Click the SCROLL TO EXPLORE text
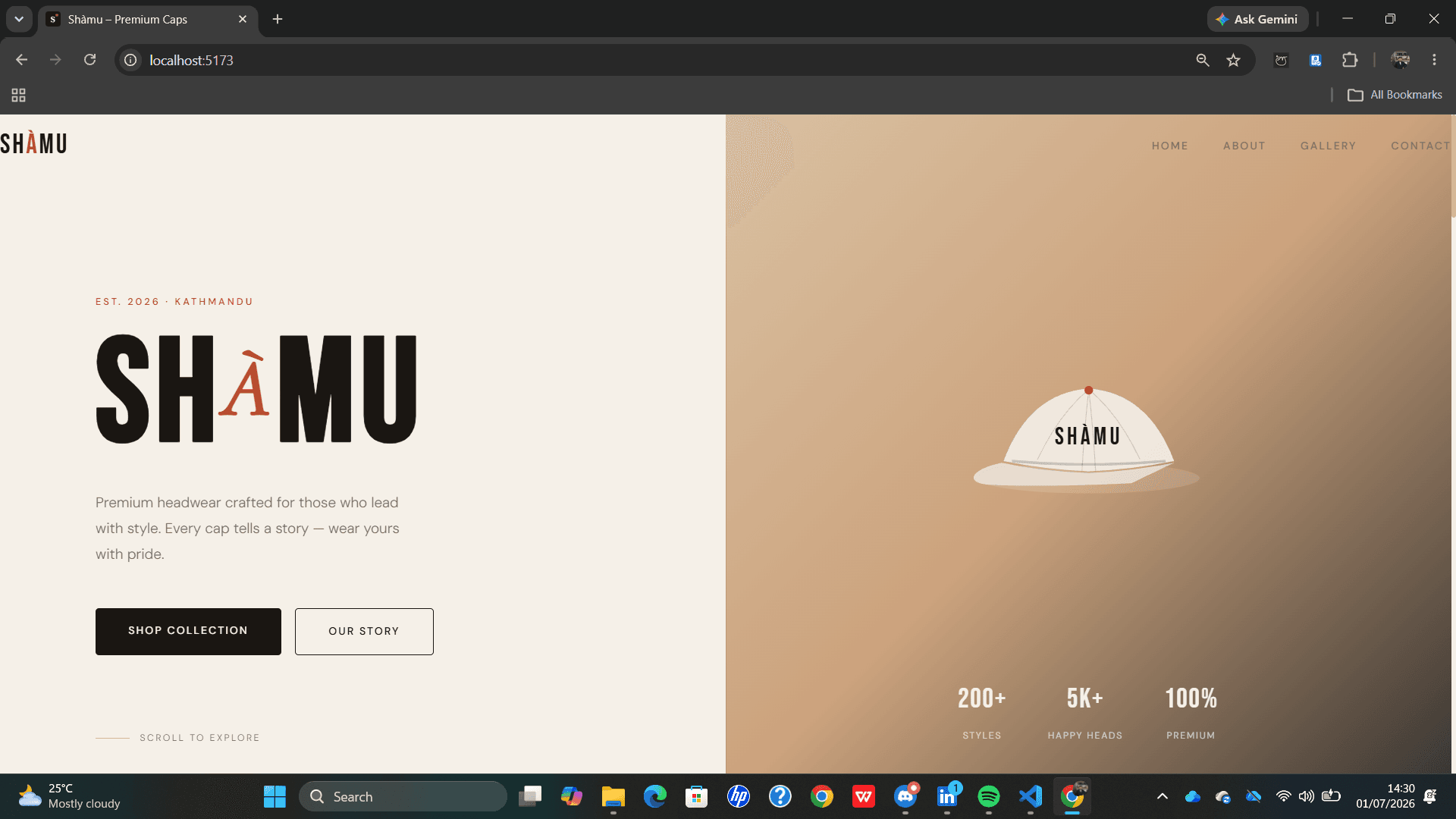This screenshot has width=1456, height=819. tap(199, 737)
